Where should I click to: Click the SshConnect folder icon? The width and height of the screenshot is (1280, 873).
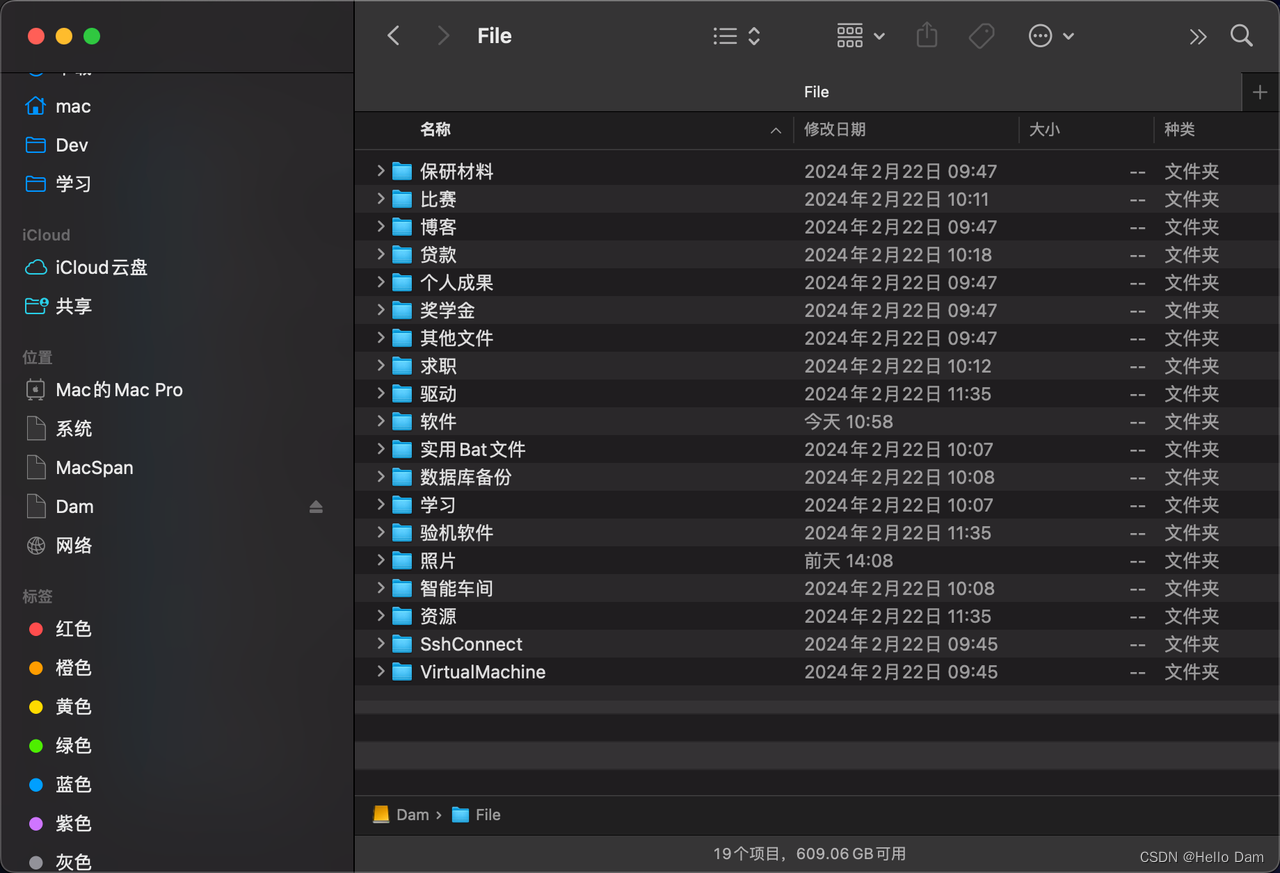point(402,644)
